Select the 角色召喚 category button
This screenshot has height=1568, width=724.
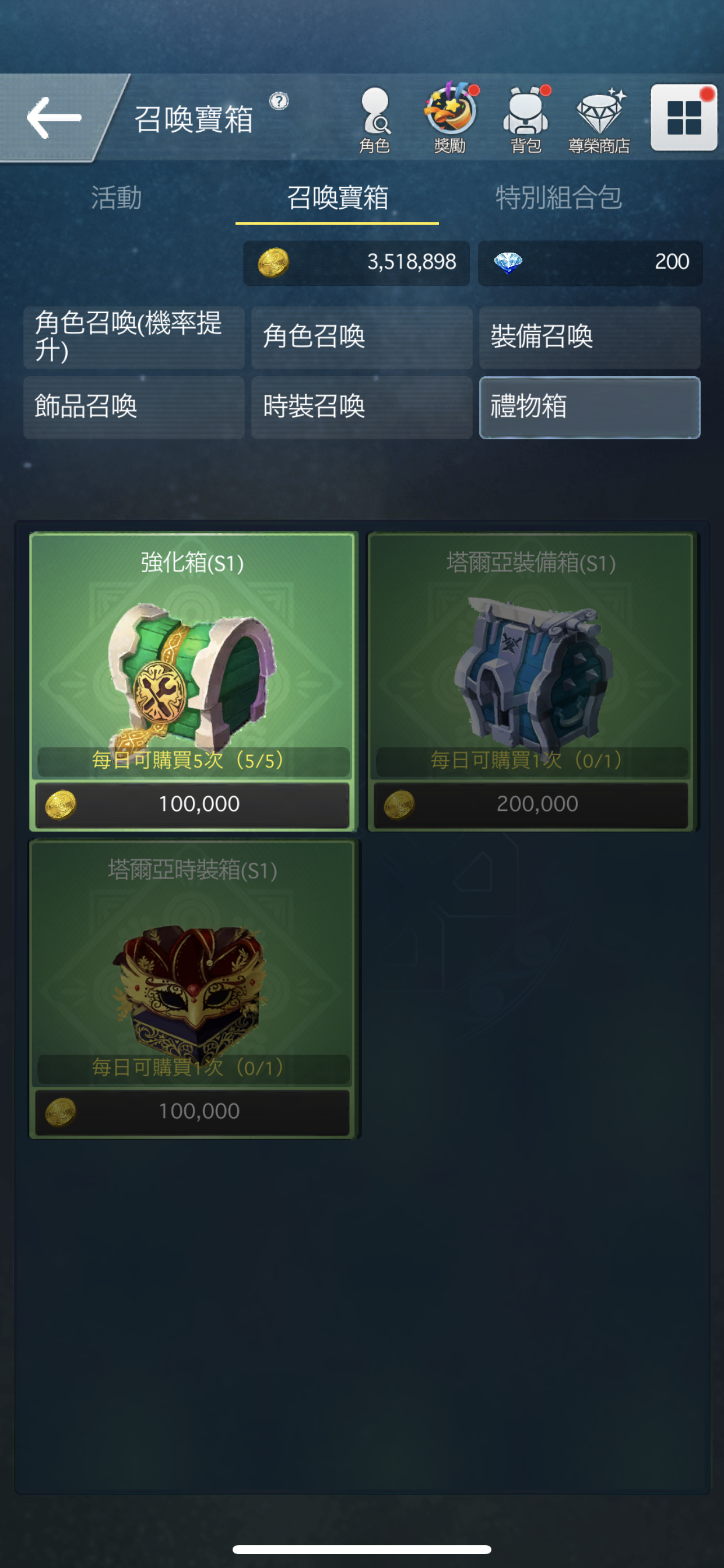click(362, 338)
